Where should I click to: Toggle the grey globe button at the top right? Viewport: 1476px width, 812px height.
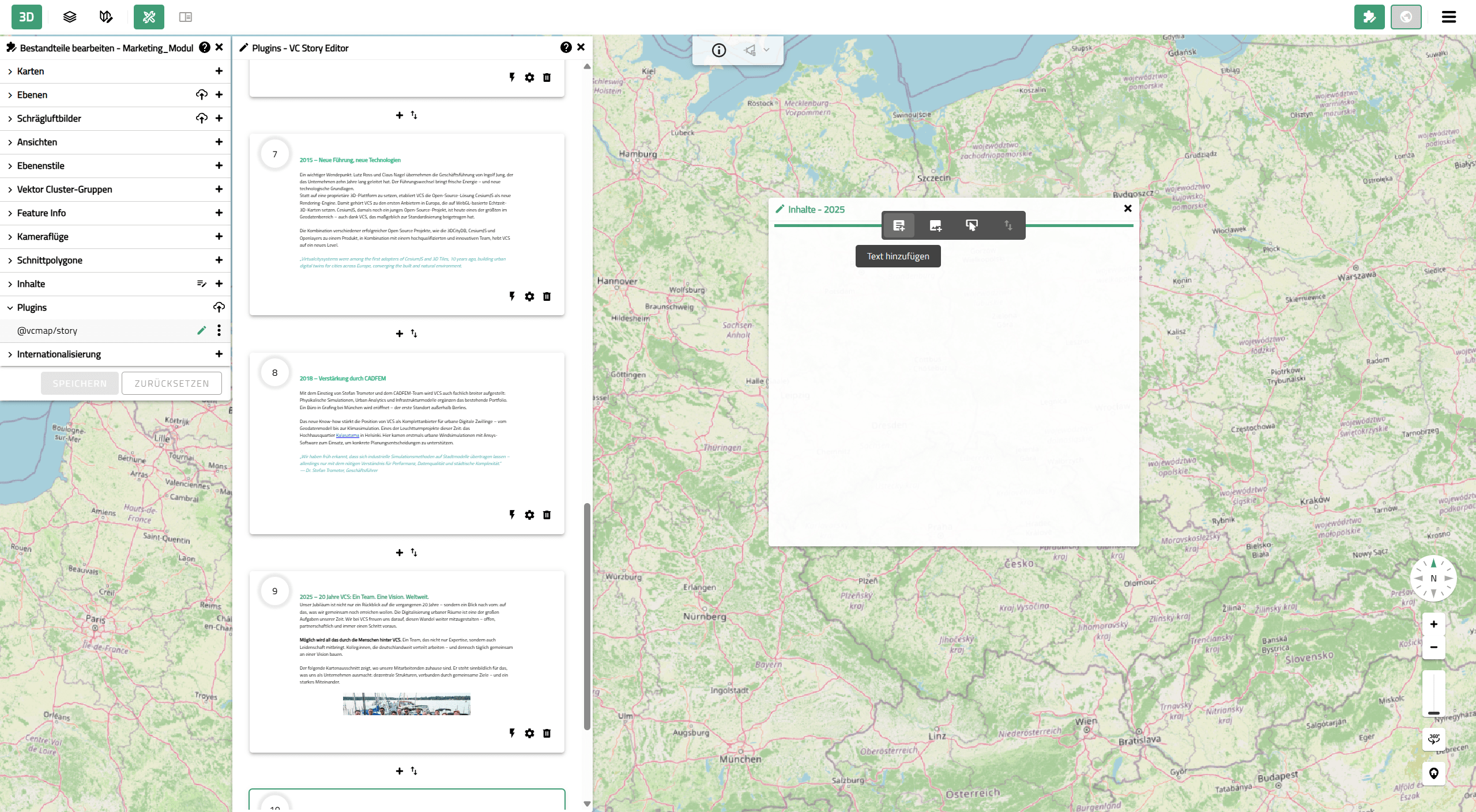[x=1406, y=17]
